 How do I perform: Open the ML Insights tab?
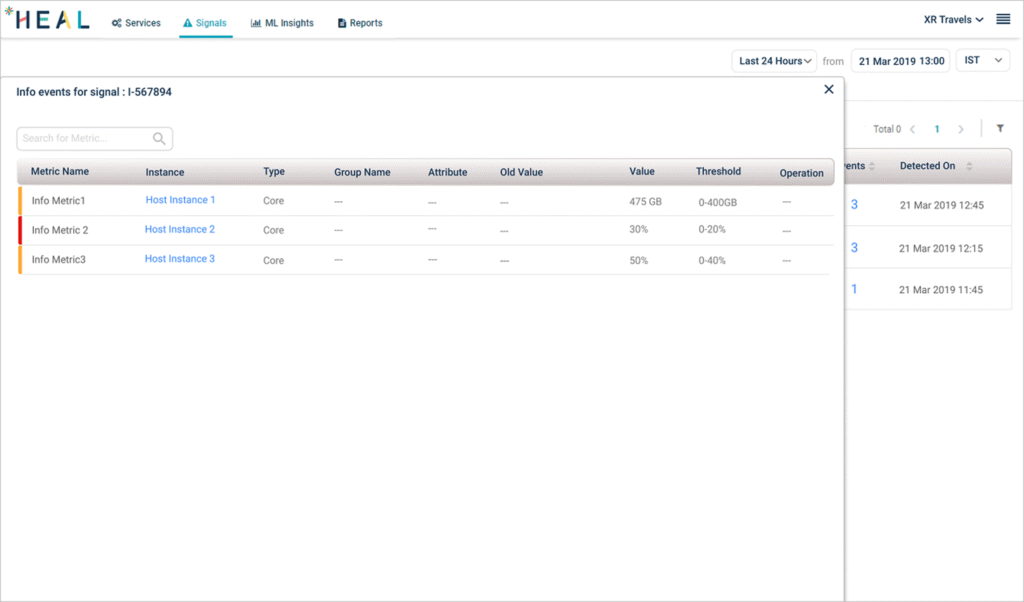coord(282,23)
